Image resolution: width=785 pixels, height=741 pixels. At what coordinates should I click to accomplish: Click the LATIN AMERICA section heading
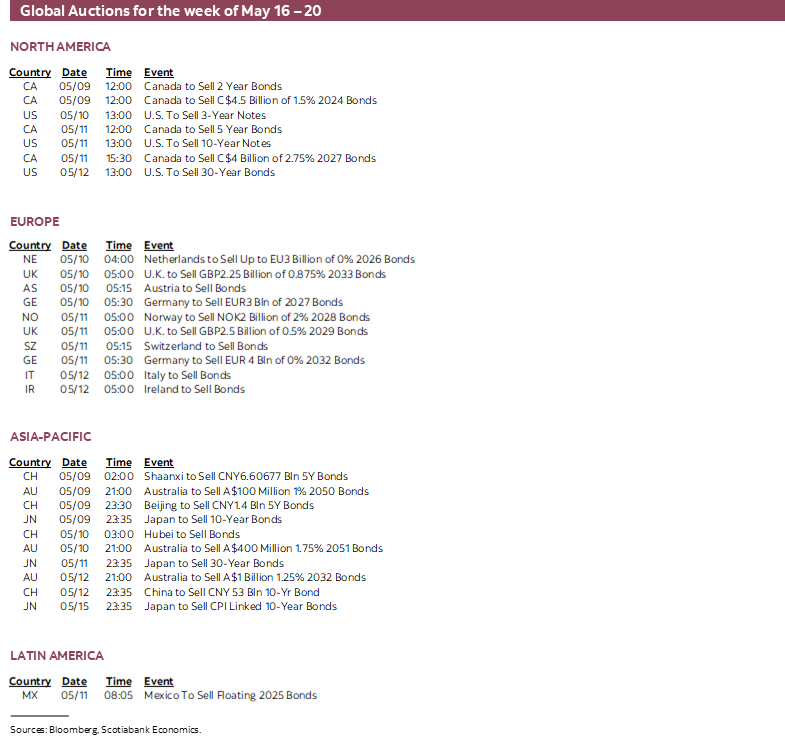[57, 656]
